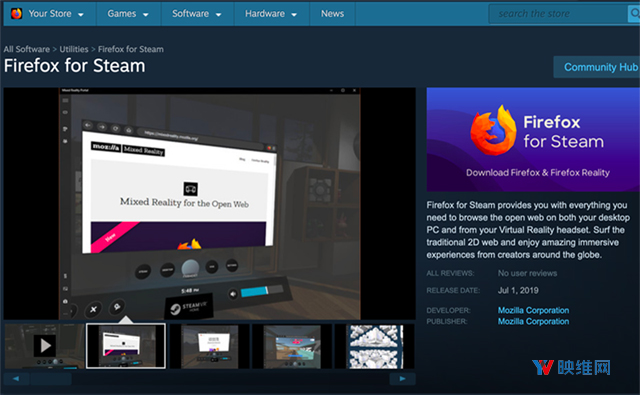640x395 pixels.
Task: Click the mozilla Mixed Reality logo in screenshot
Action: point(128,148)
